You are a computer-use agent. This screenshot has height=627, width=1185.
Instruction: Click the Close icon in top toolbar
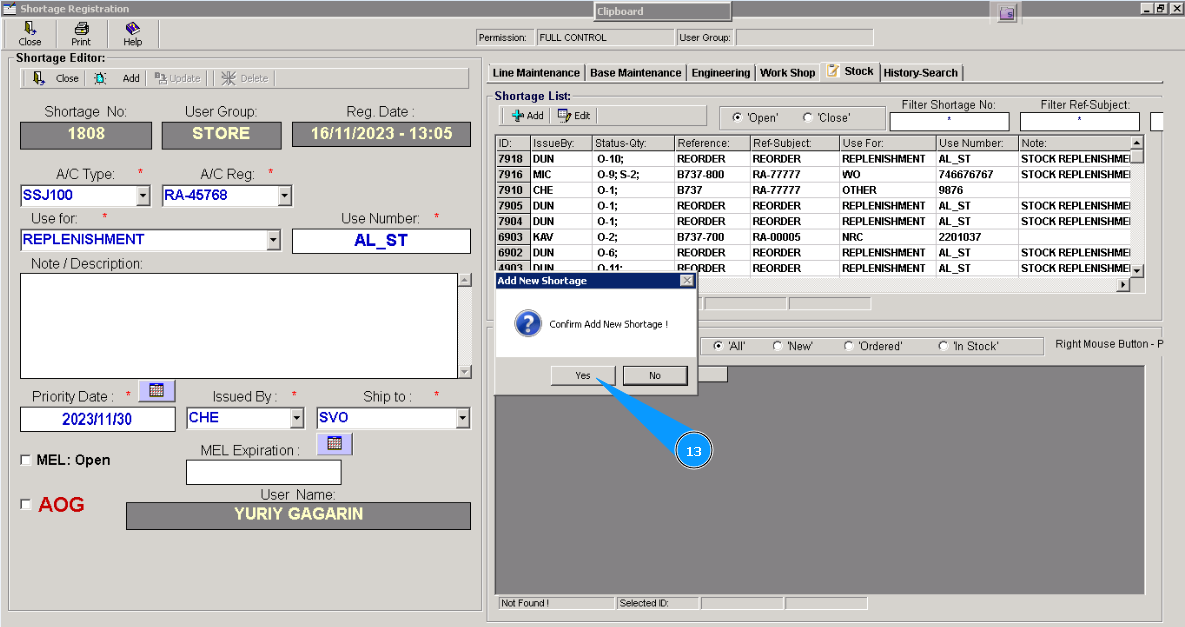[30, 34]
